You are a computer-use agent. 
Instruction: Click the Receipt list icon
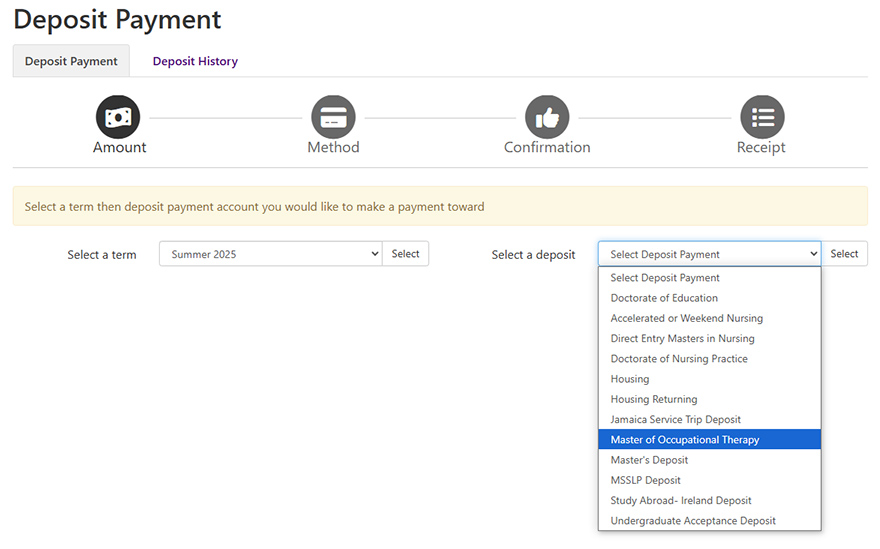[x=763, y=117]
